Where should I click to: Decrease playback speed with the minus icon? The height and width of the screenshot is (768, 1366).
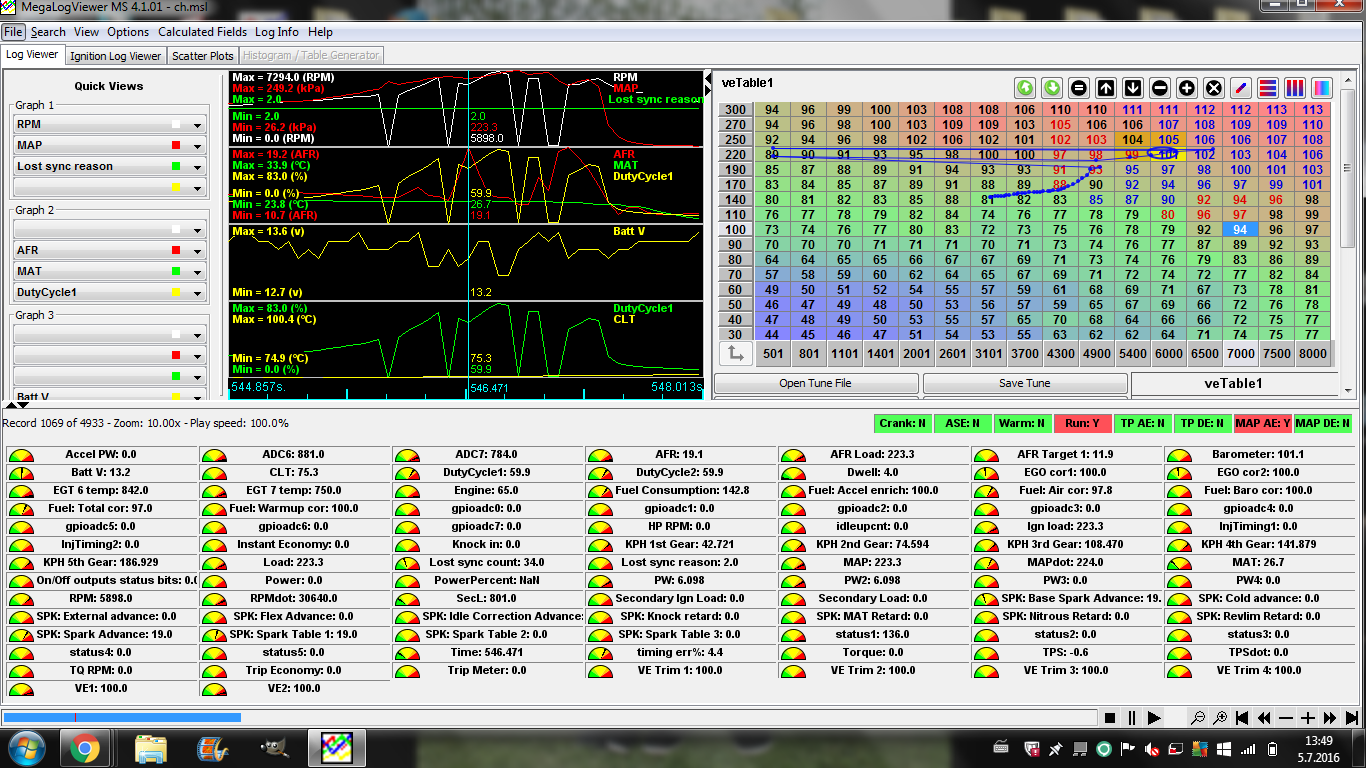1286,718
